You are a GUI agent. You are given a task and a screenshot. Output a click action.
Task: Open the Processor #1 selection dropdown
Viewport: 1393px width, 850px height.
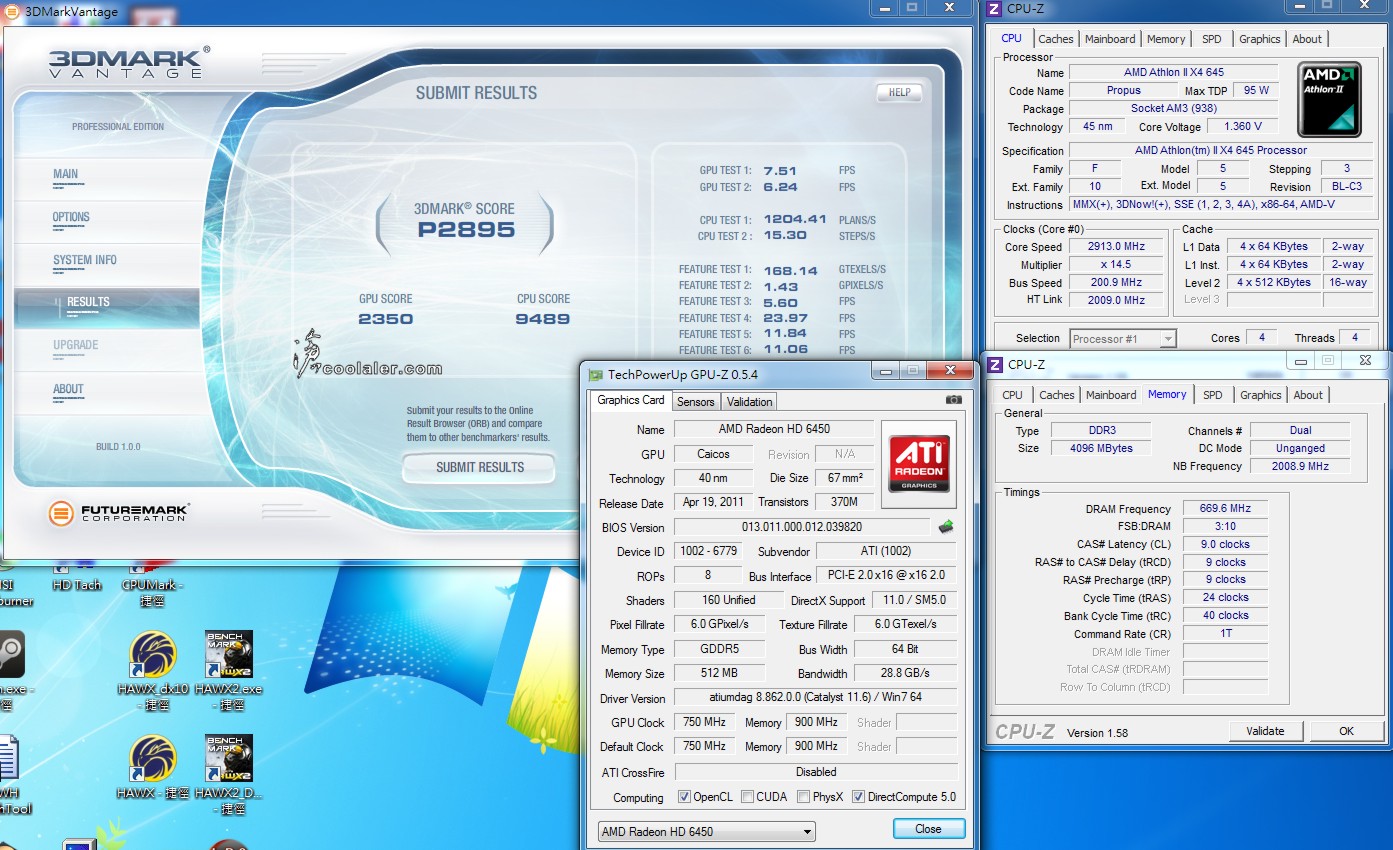[x=1123, y=339]
